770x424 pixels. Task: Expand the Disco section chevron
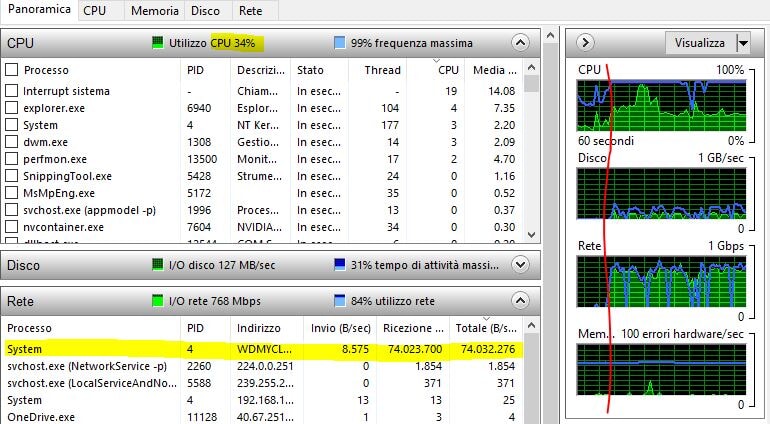520,265
